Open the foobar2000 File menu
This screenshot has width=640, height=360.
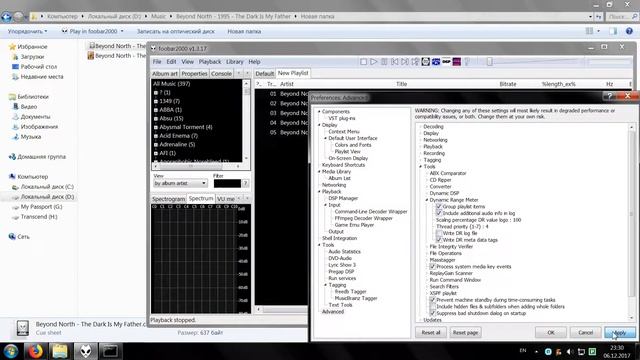[157, 62]
